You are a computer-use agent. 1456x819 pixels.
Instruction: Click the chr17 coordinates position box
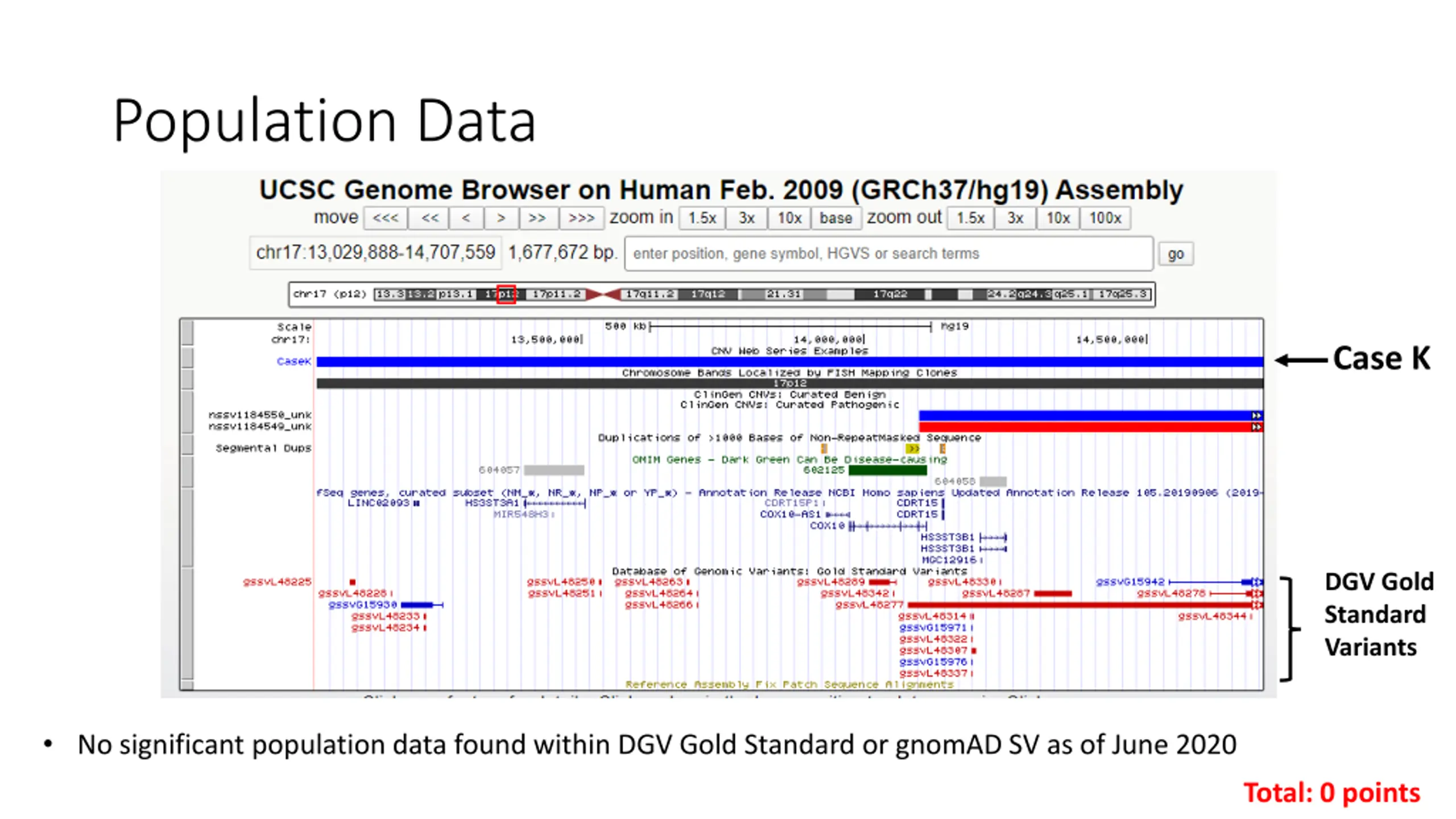click(x=375, y=253)
